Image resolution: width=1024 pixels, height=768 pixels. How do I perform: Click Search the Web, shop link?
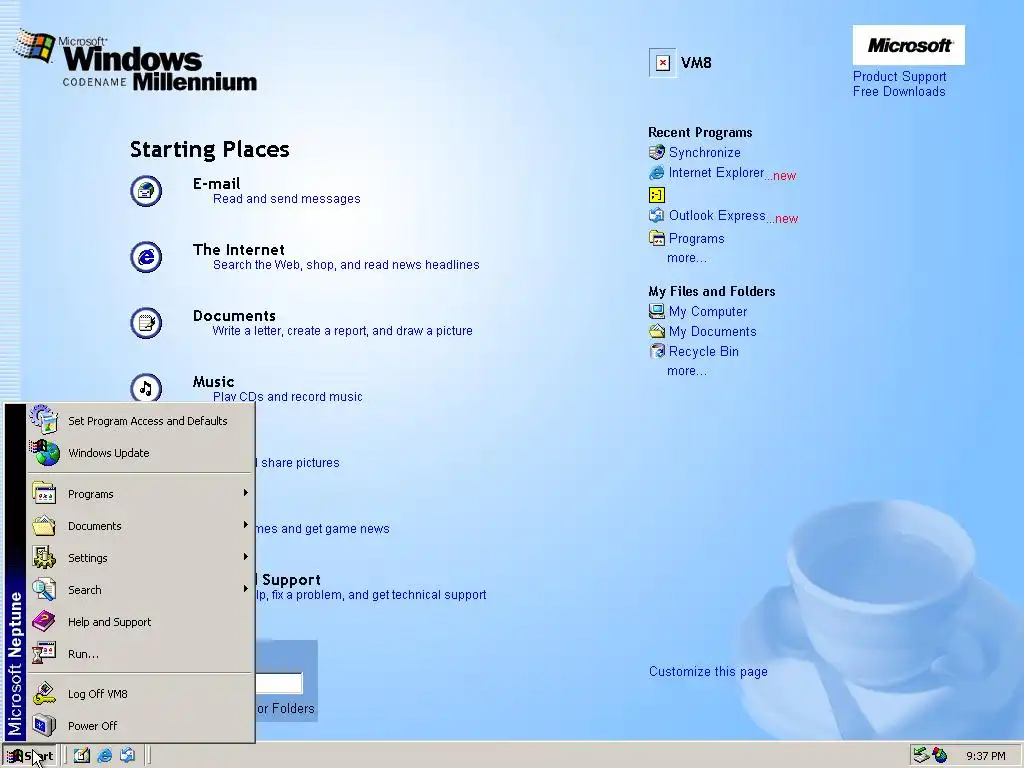pos(346,264)
